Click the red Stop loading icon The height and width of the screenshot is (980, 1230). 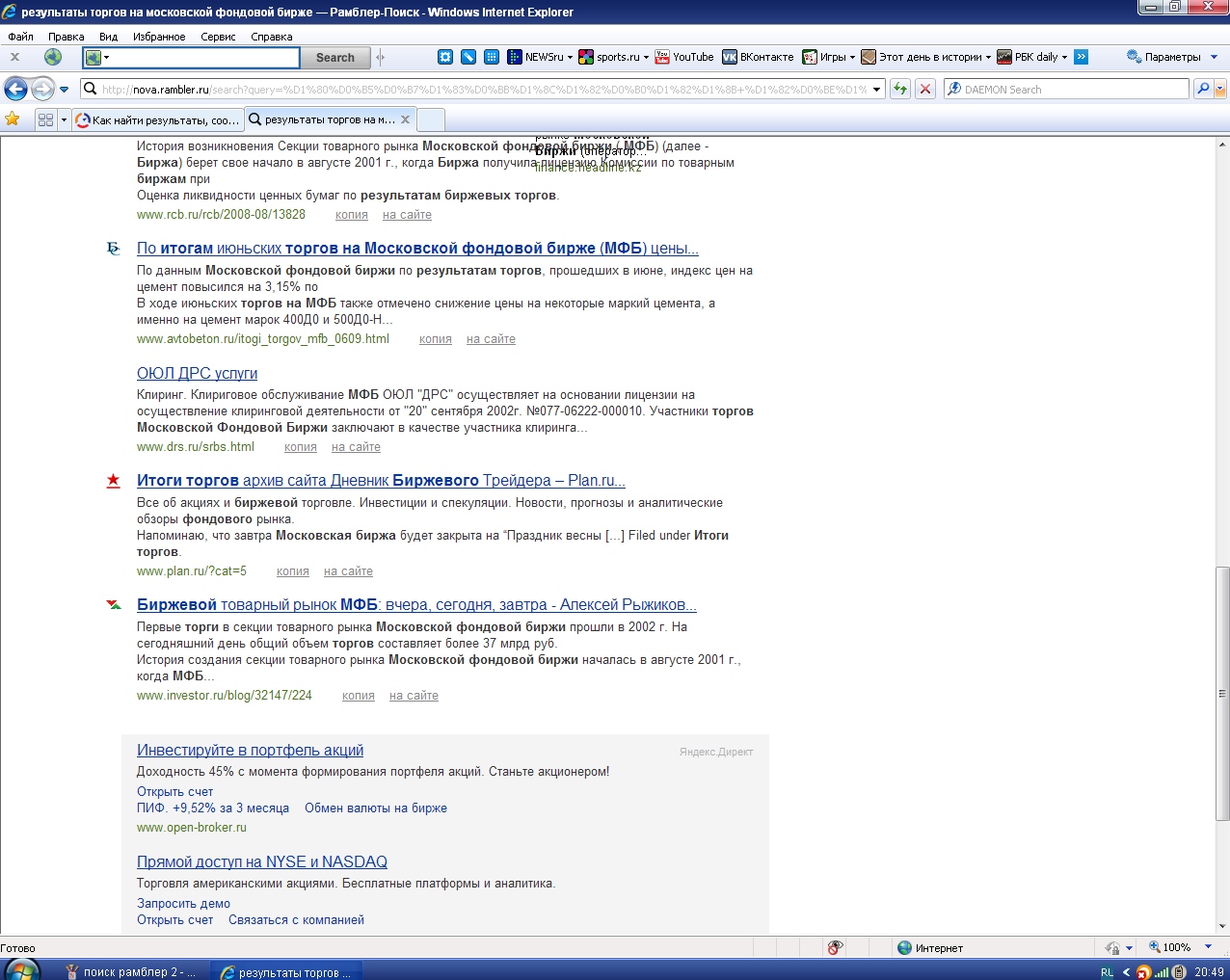point(925,89)
